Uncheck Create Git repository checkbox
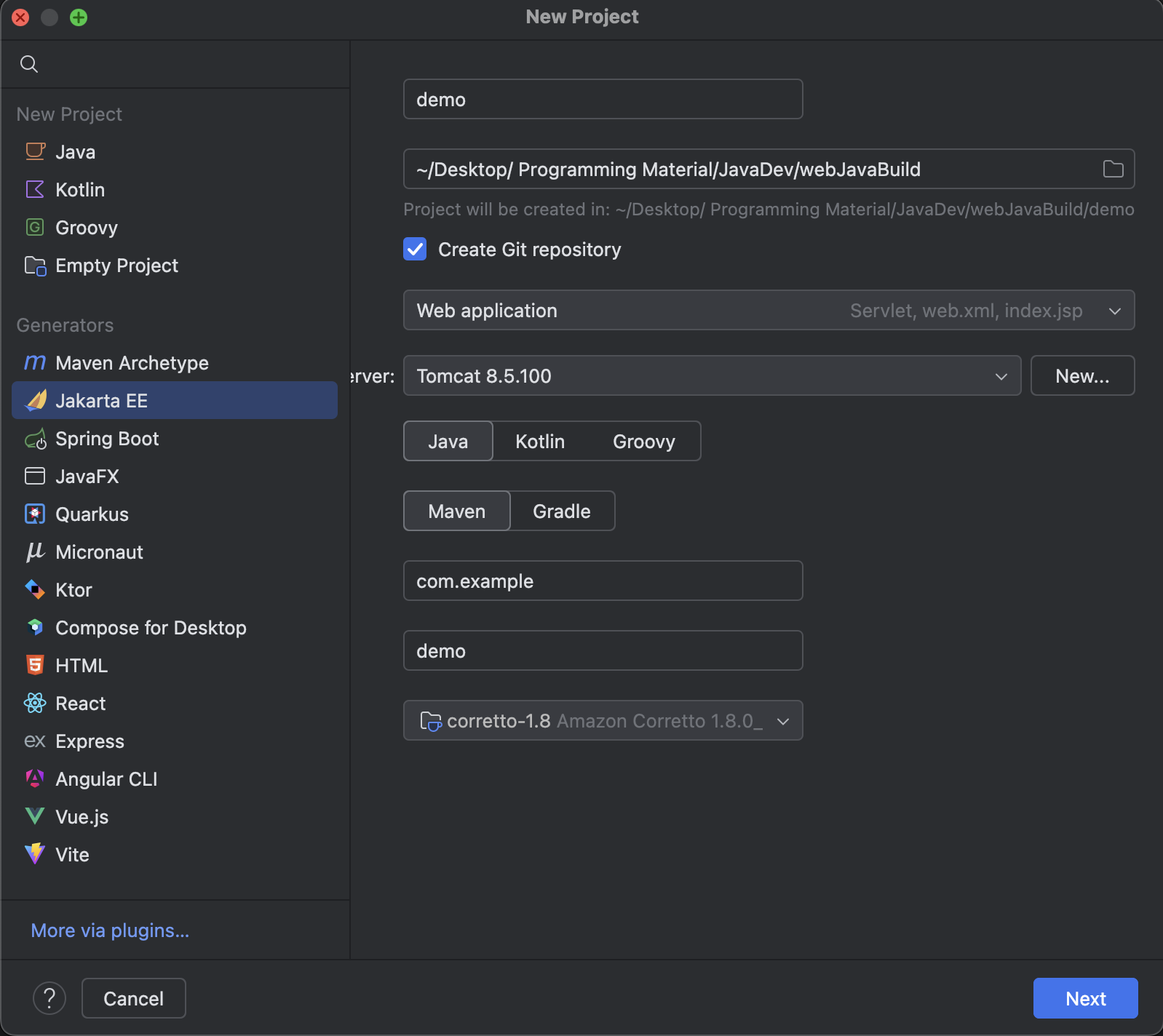Image resolution: width=1163 pixels, height=1036 pixels. (x=415, y=249)
